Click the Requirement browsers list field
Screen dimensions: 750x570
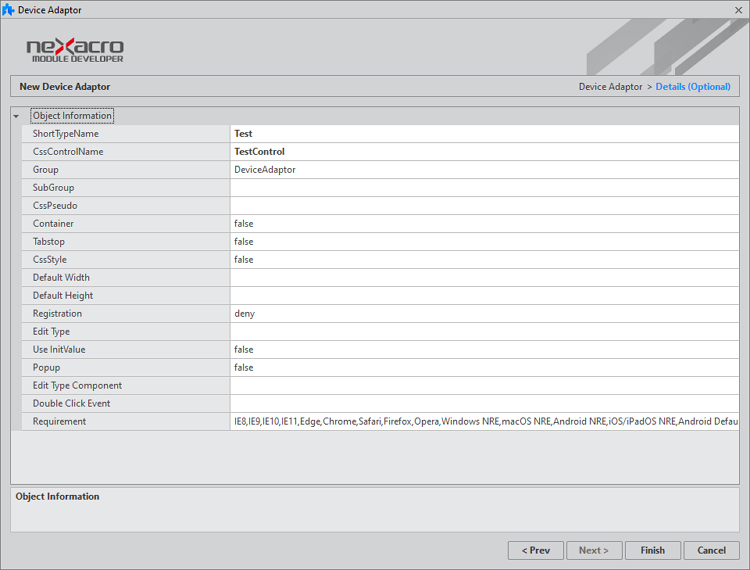click(x=484, y=422)
